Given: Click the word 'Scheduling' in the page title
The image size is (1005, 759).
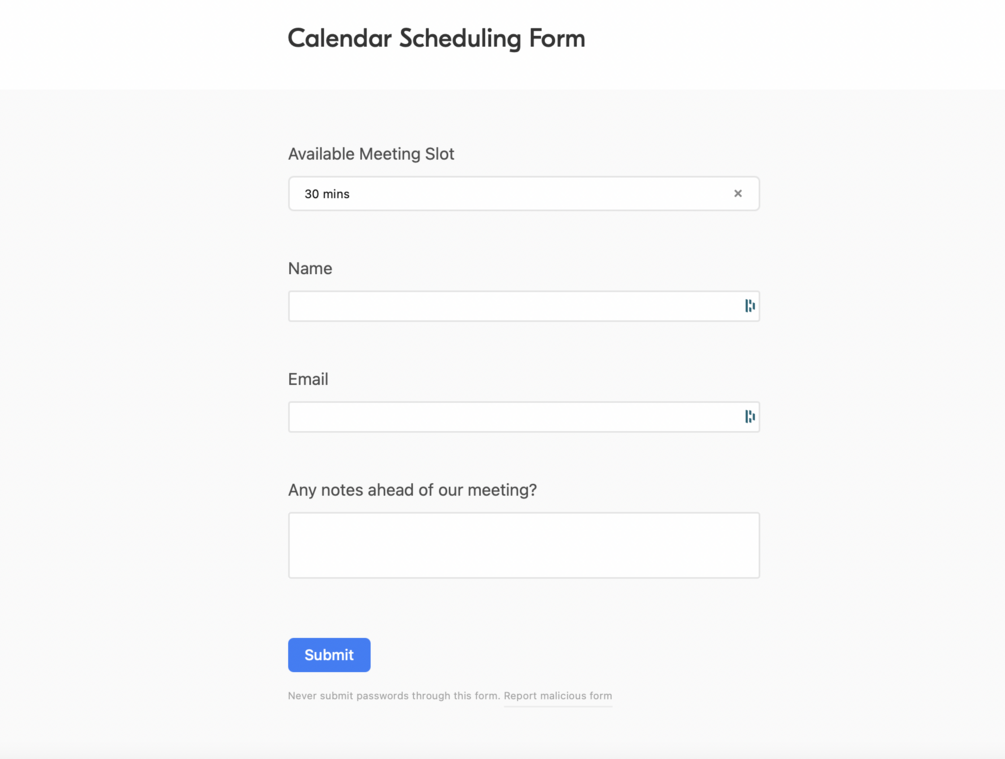Looking at the screenshot, I should [x=460, y=38].
